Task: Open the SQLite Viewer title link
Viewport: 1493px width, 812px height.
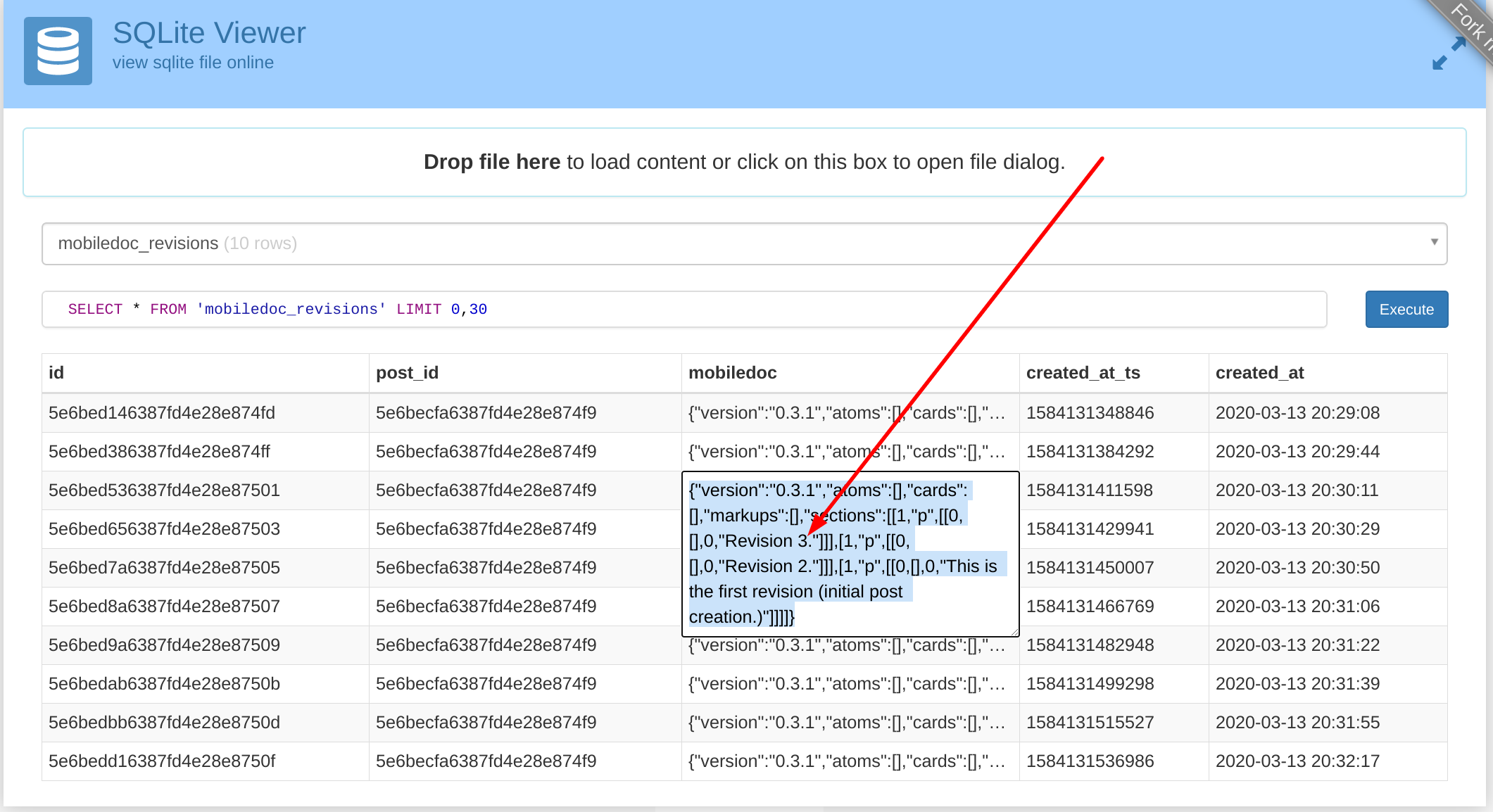Action: point(209,33)
